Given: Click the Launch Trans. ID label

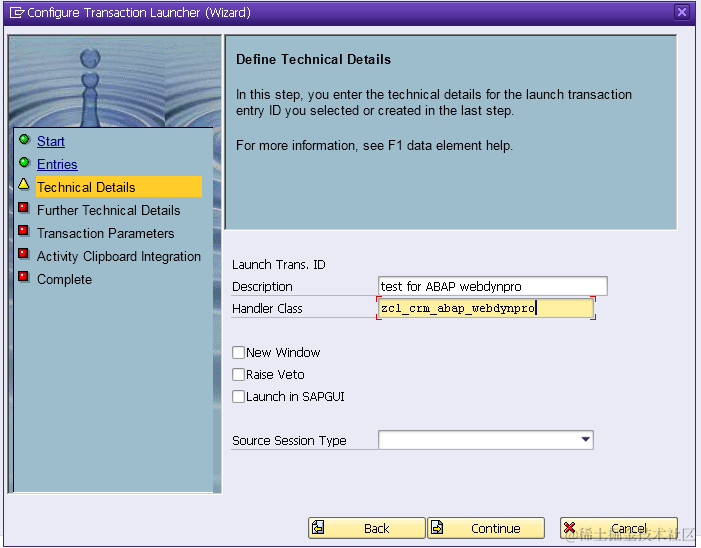Looking at the screenshot, I should [x=279, y=265].
